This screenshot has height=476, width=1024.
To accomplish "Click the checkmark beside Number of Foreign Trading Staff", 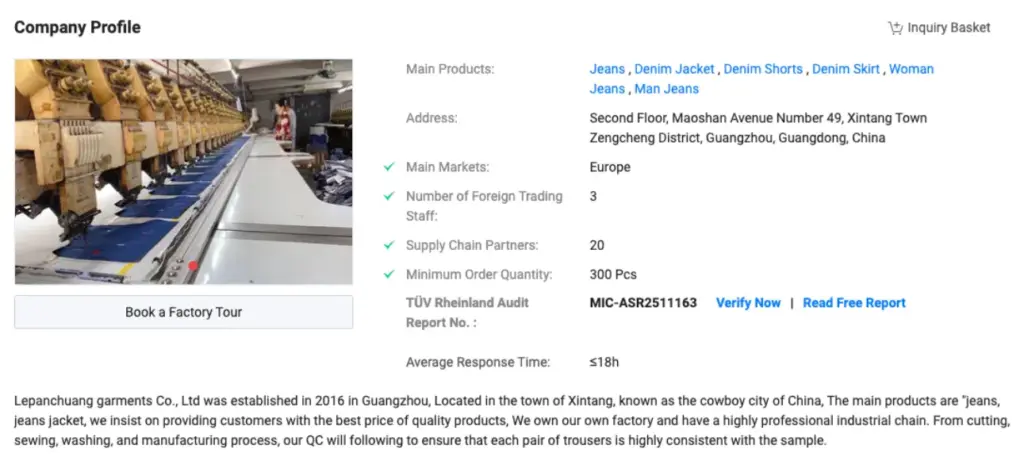I will click(389, 196).
